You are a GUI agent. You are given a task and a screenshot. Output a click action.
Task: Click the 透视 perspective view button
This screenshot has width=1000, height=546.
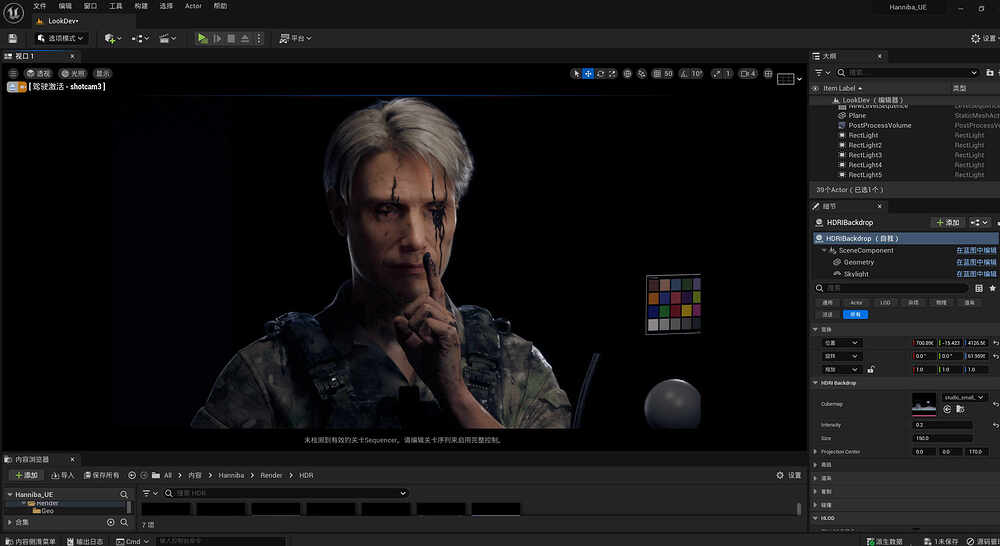[39, 73]
